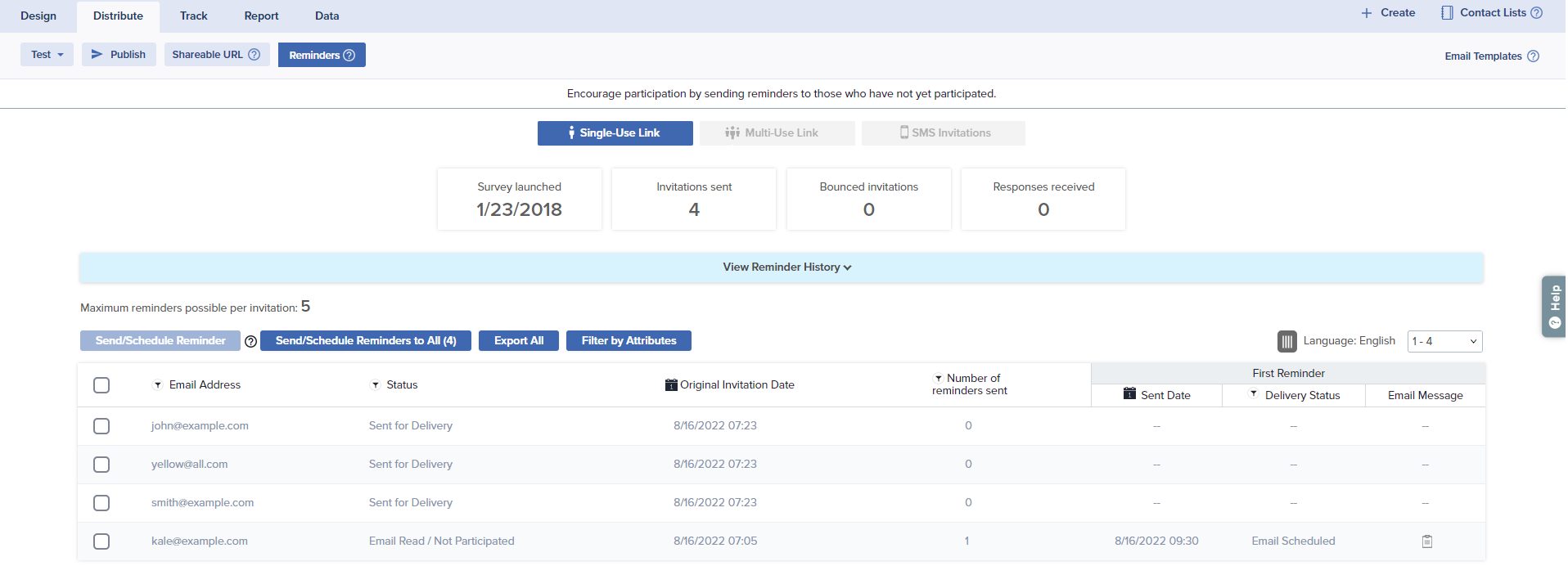Open the 1 - 4 page range dropdown
Image resolution: width=1568 pixels, height=584 pixels.
[1444, 341]
